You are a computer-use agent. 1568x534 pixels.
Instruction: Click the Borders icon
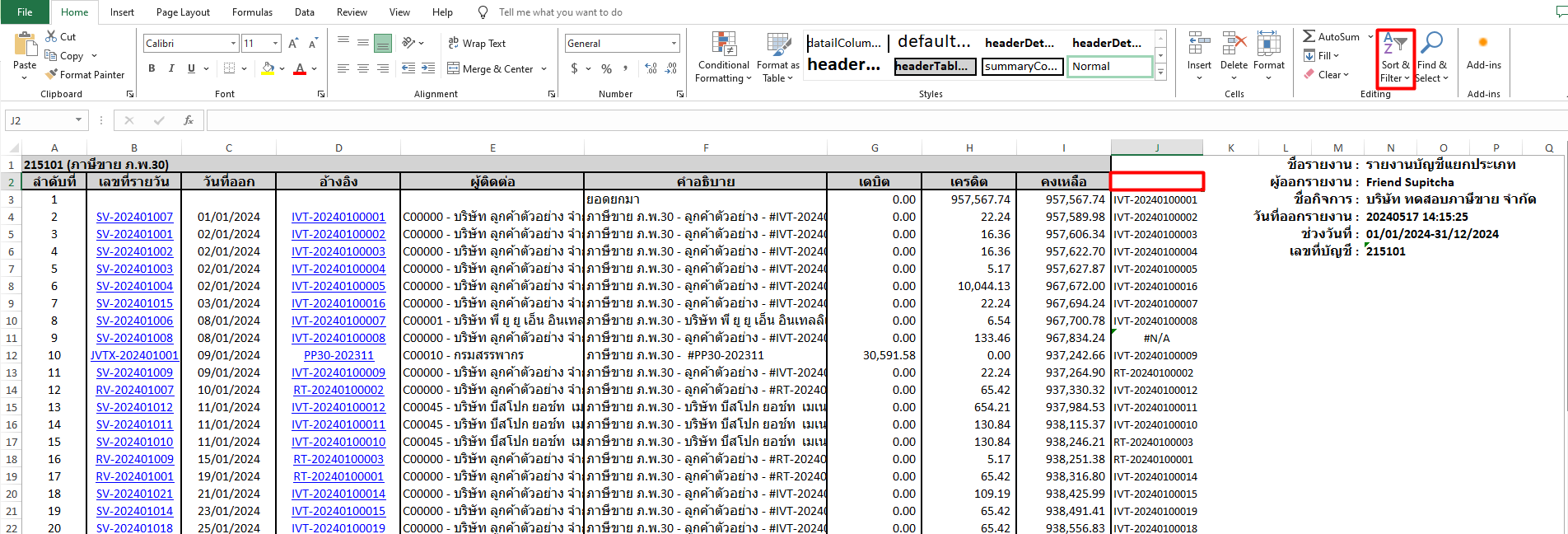click(x=229, y=68)
